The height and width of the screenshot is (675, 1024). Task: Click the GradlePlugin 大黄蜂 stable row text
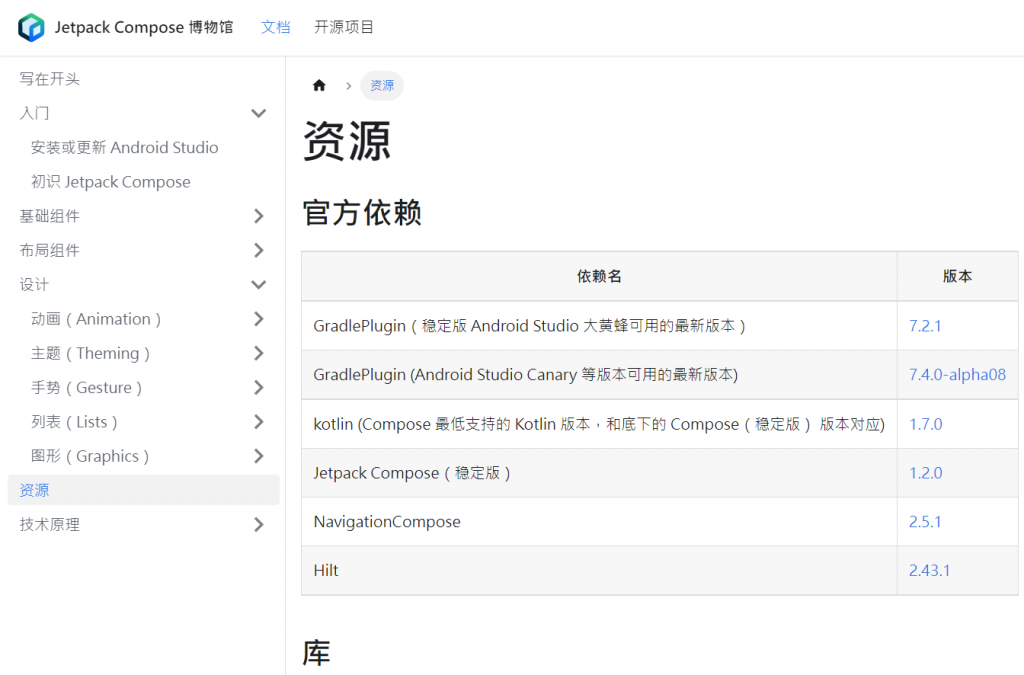click(x=530, y=326)
